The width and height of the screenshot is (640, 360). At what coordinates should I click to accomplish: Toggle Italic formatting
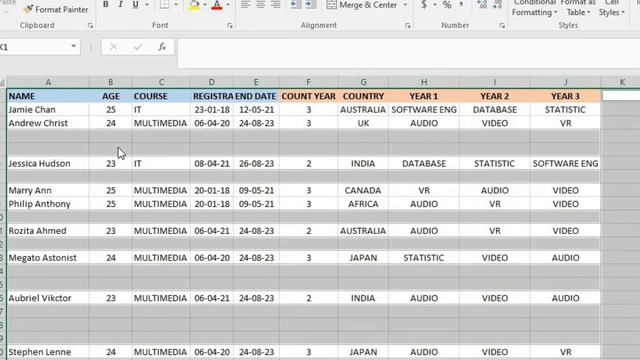coord(120,5)
